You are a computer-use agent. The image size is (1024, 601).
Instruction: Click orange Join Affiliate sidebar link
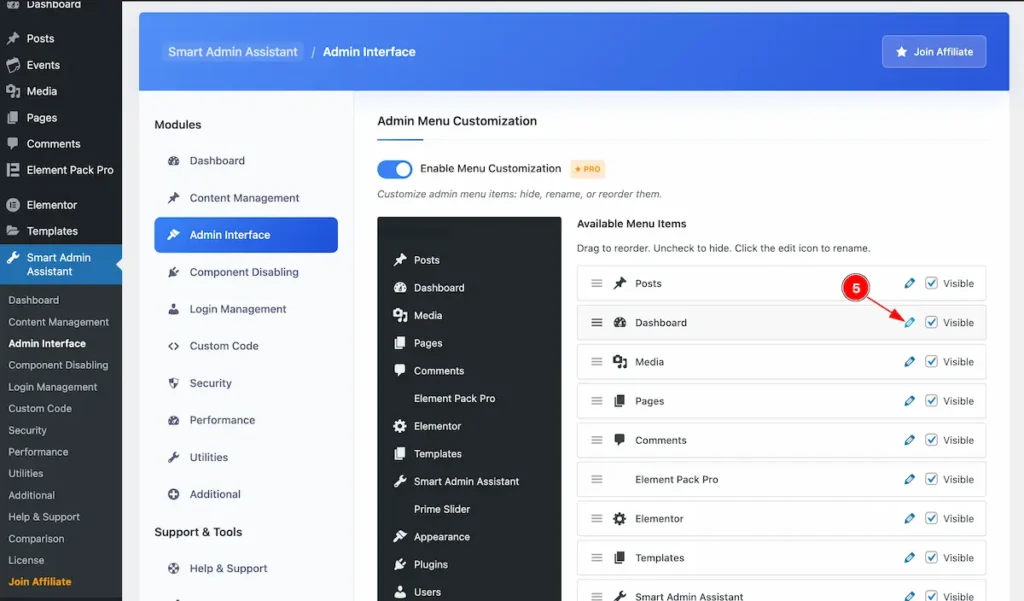point(40,581)
